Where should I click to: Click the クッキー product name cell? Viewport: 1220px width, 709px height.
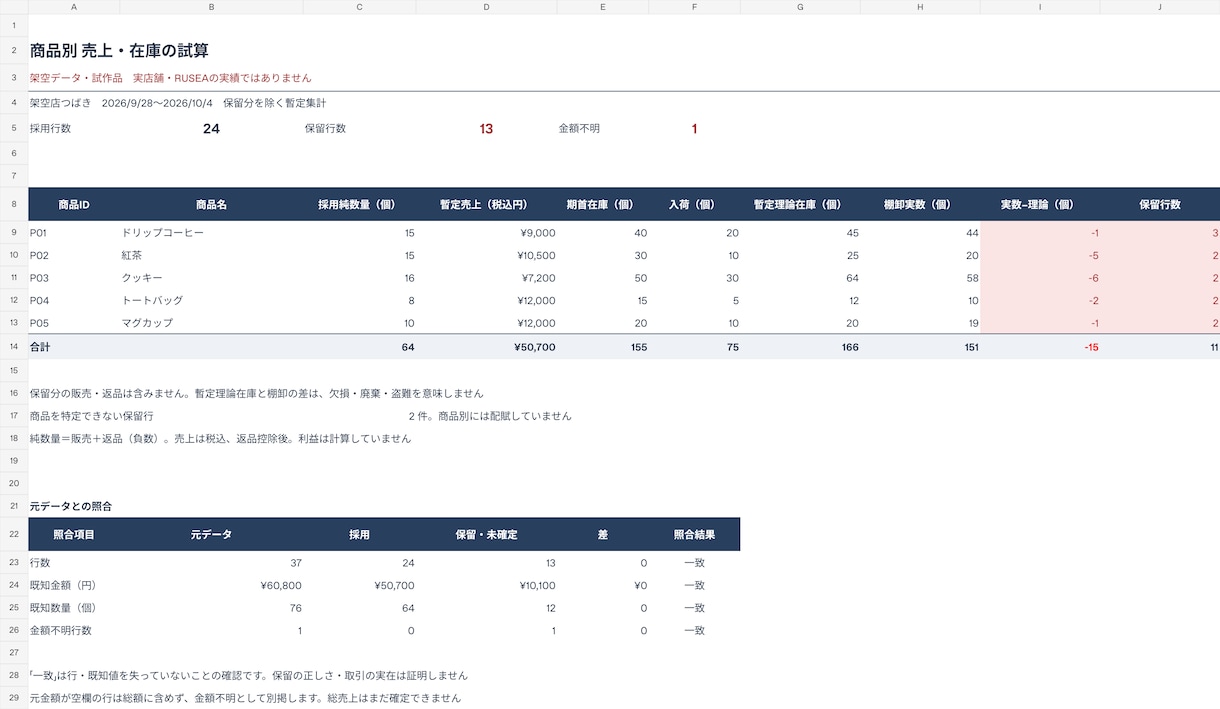[211, 278]
